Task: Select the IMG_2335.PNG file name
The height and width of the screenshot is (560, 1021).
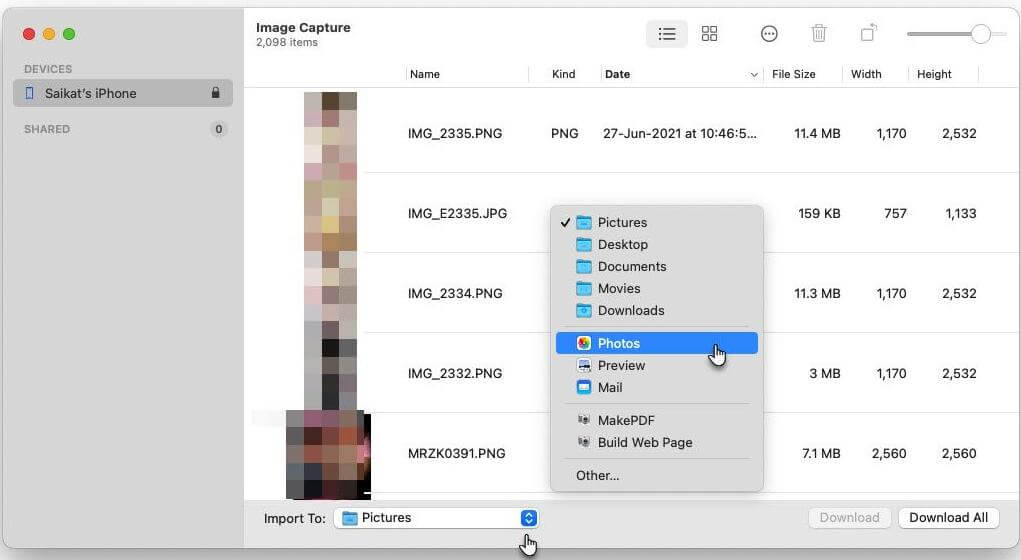Action: point(455,133)
